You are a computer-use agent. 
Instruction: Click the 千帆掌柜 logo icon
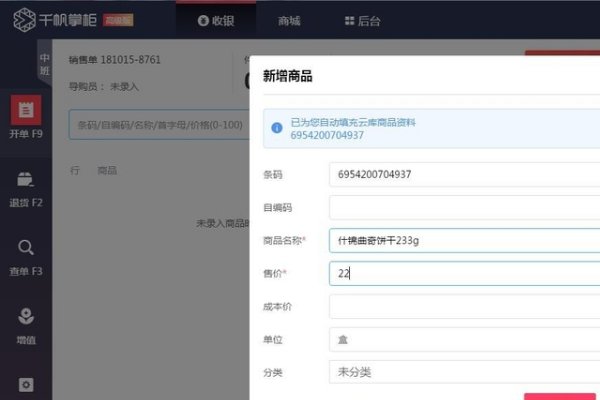(24, 20)
